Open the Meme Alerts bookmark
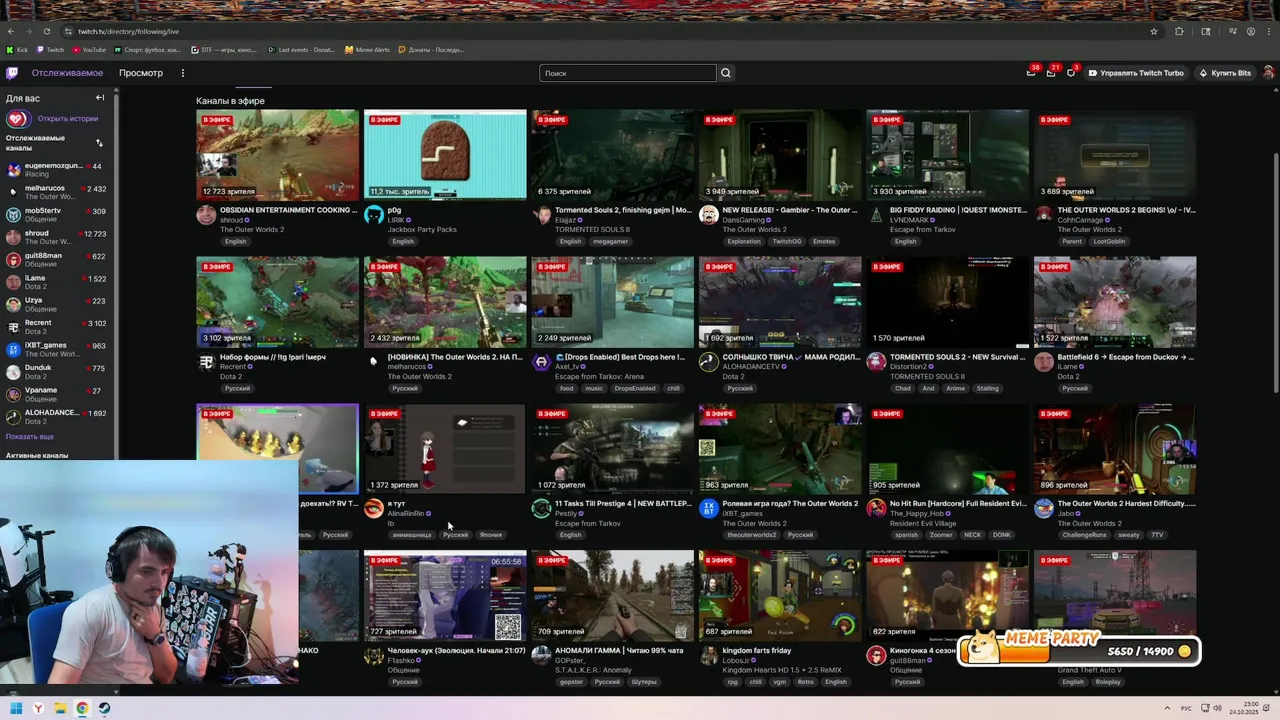The height and width of the screenshot is (720, 1280). click(x=367, y=50)
